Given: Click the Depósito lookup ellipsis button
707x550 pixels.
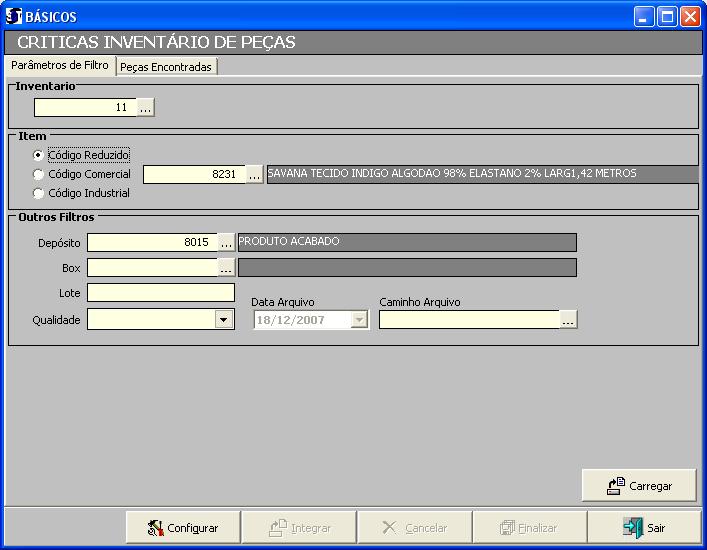Looking at the screenshot, I should click(226, 242).
